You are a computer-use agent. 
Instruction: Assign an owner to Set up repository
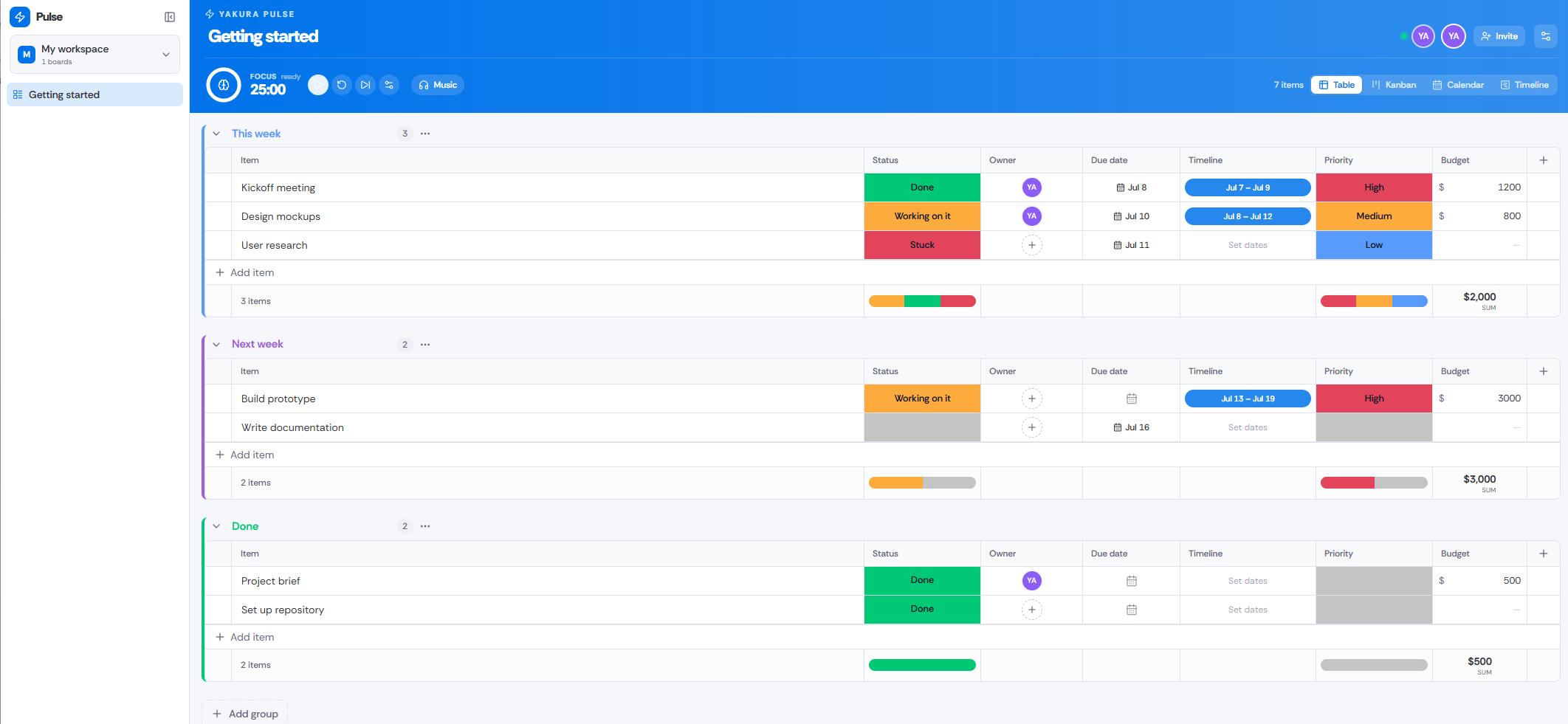click(1032, 610)
